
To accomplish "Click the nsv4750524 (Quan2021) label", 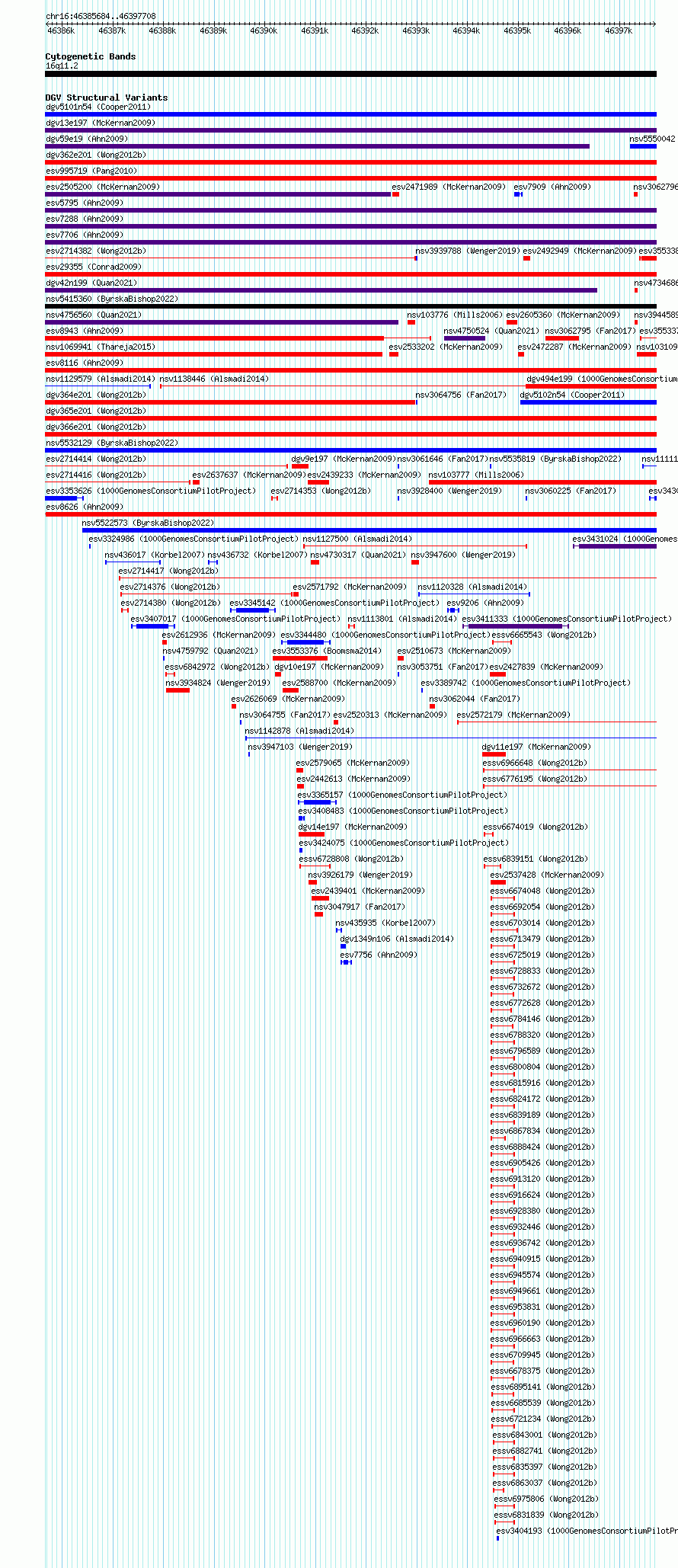I will pyautogui.click(x=491, y=331).
